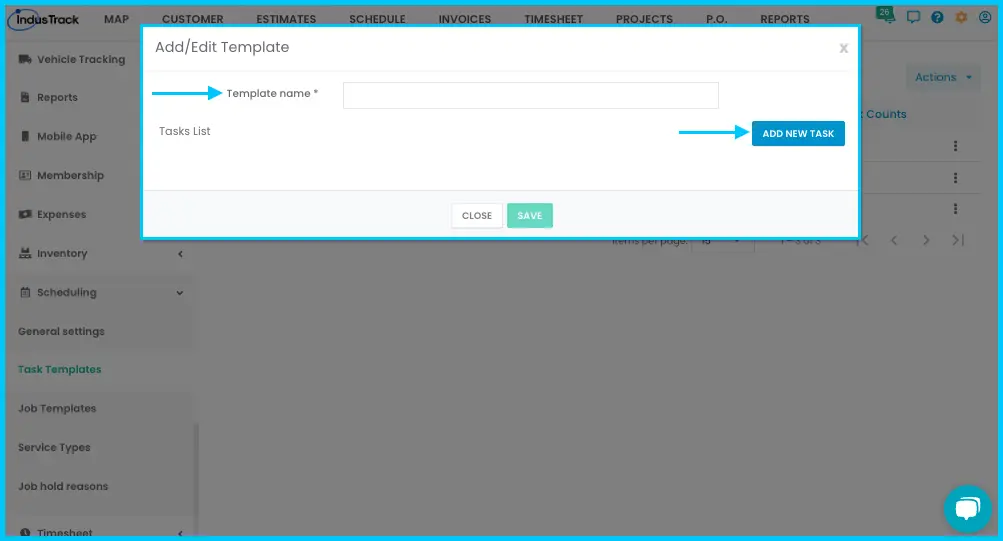This screenshot has height=541, width=1003.
Task: Select Task Templates in sidebar
Action: (x=59, y=370)
